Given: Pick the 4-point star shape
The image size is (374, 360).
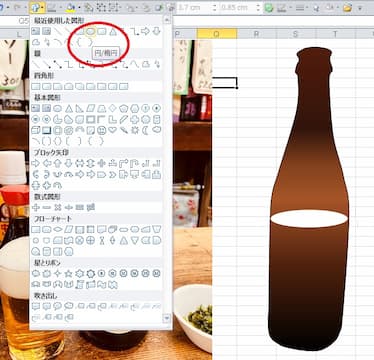Looking at the screenshot, I should point(58,274).
